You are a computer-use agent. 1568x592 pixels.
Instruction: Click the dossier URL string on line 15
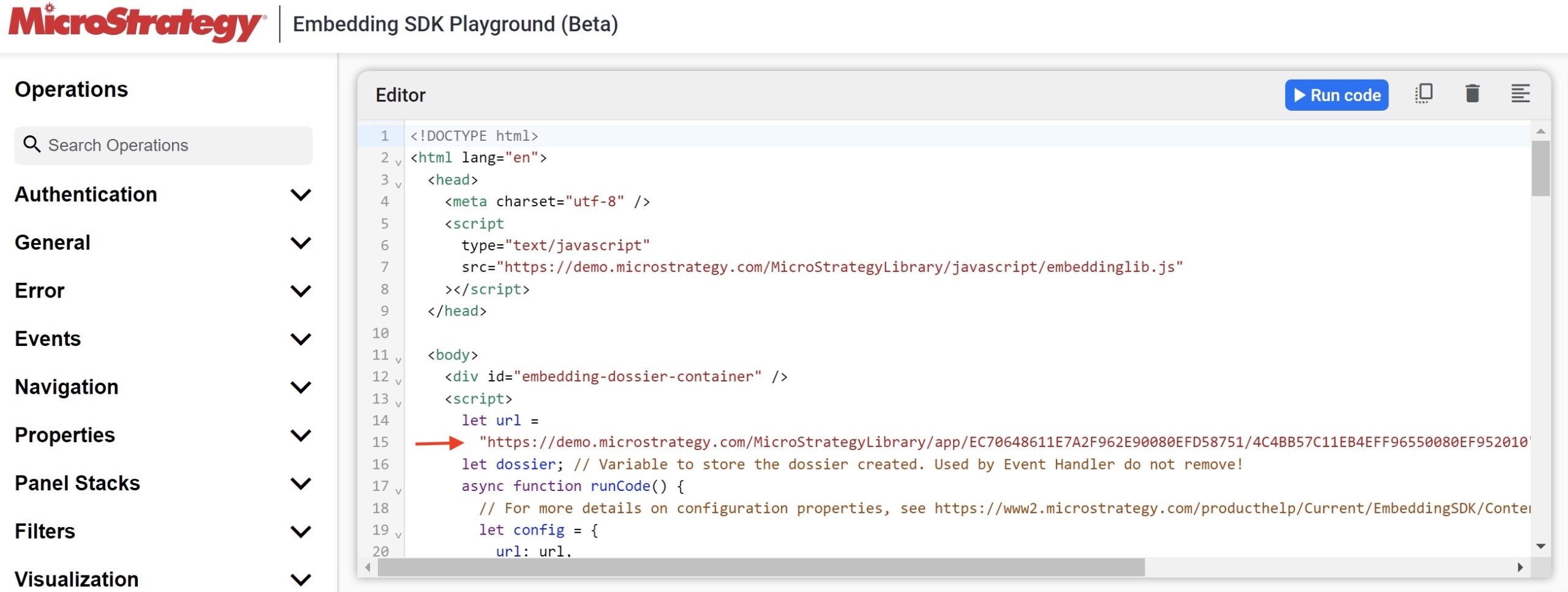point(1004,442)
